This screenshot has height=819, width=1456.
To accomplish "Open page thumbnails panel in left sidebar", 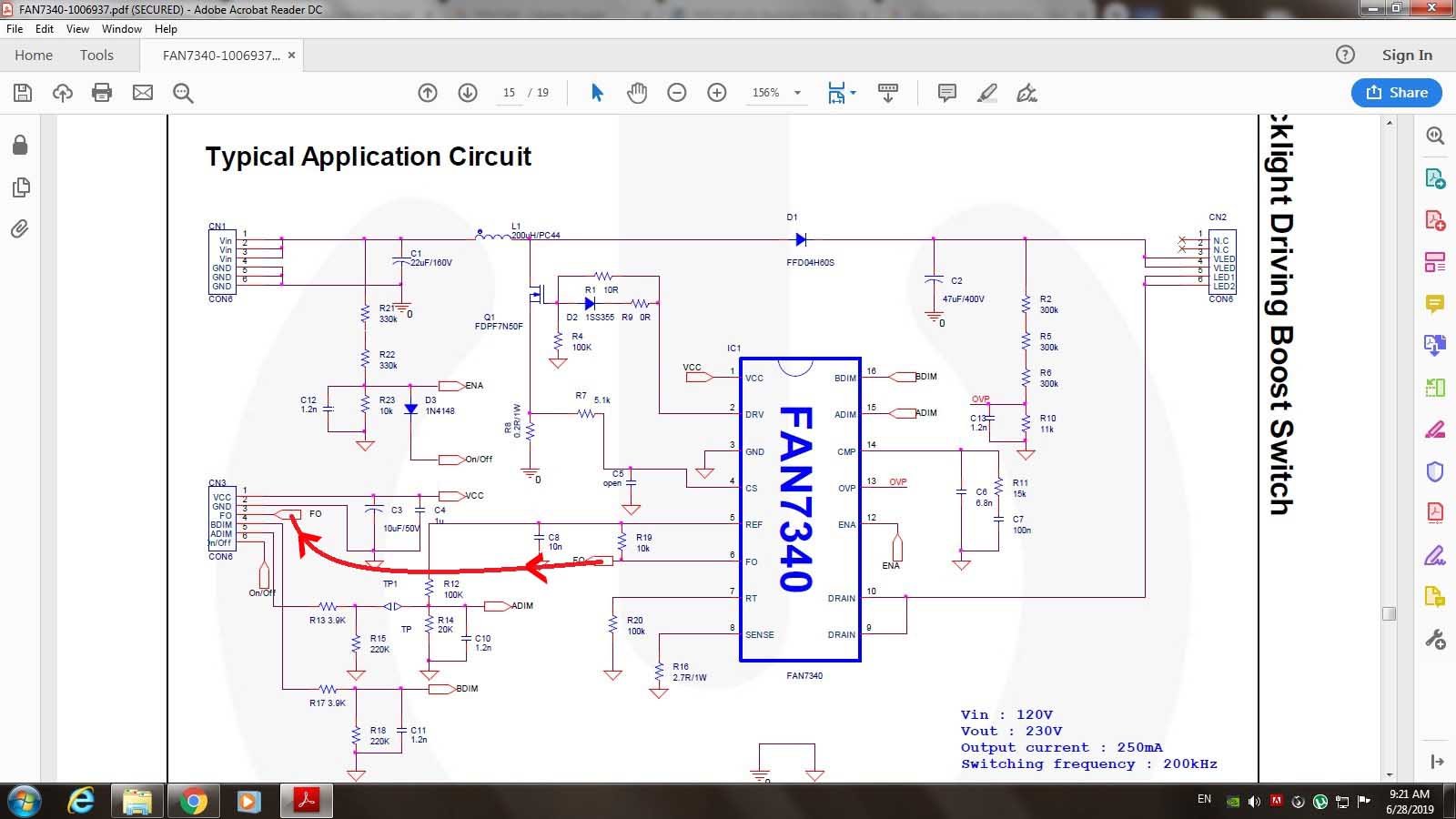I will [x=20, y=187].
